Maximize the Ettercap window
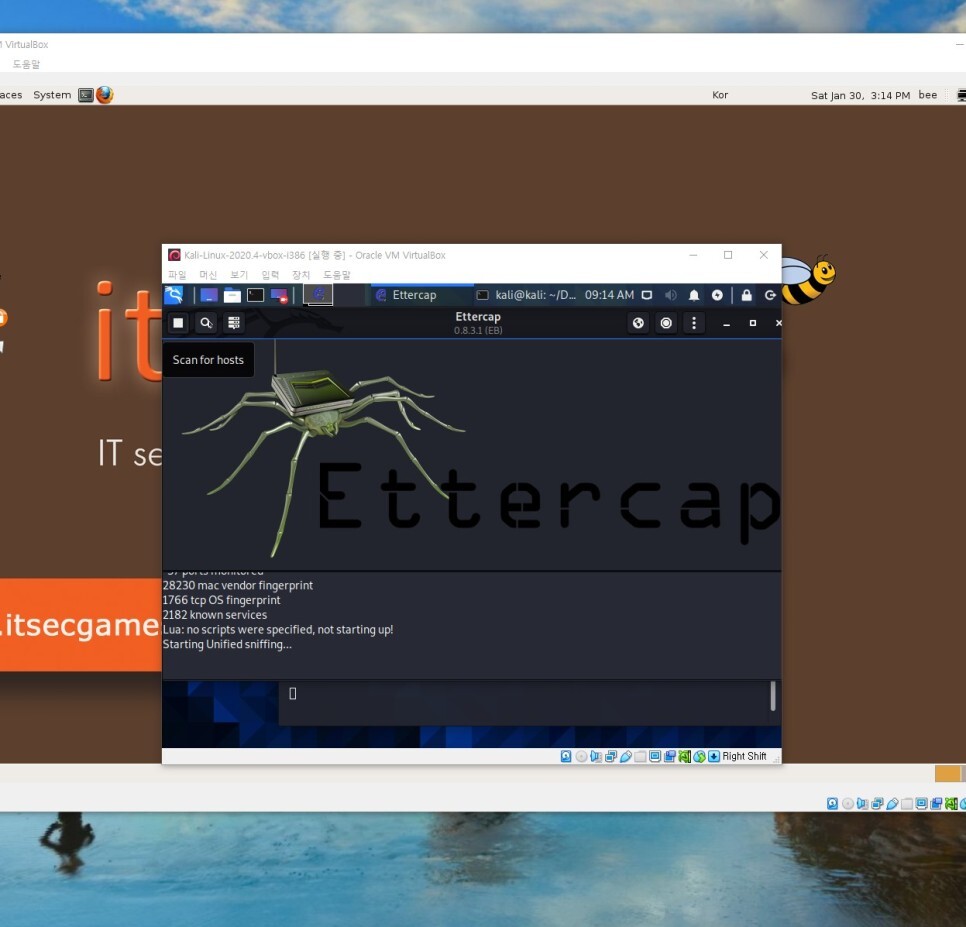This screenshot has width=966, height=927. coord(752,323)
